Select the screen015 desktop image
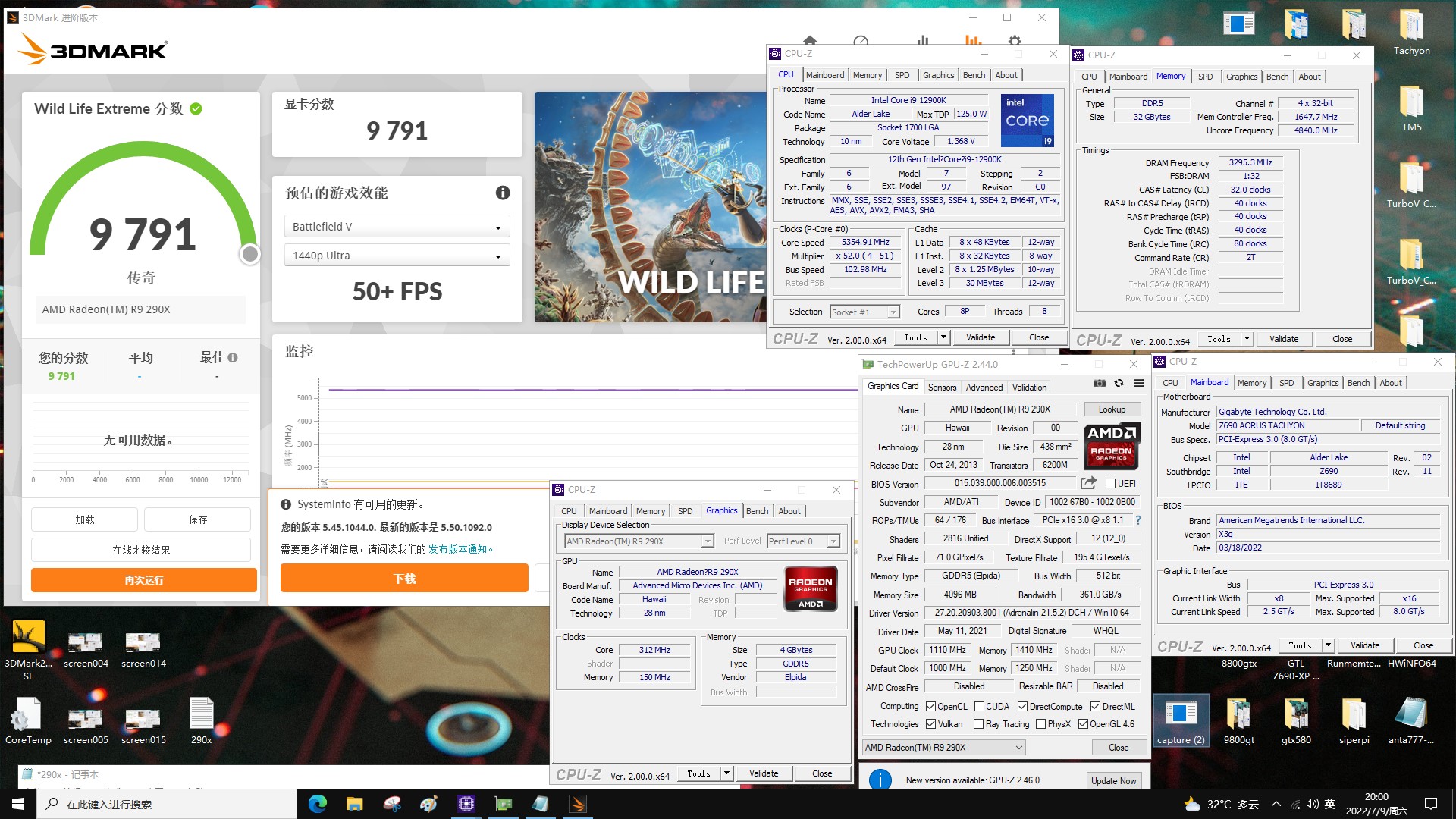 point(143,726)
